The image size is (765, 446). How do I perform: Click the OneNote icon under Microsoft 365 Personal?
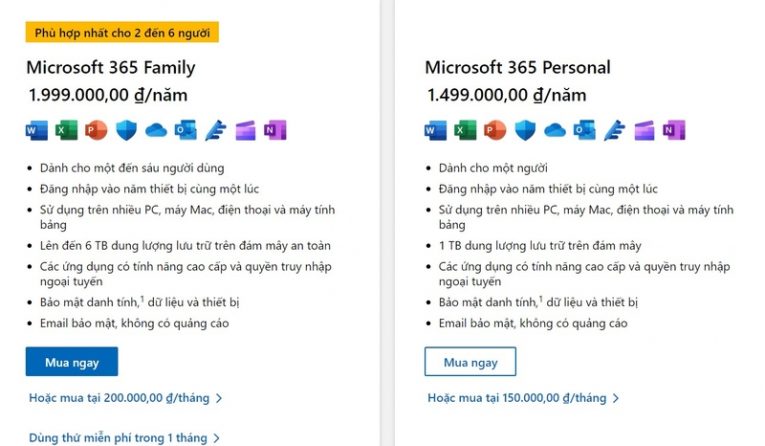[x=674, y=130]
